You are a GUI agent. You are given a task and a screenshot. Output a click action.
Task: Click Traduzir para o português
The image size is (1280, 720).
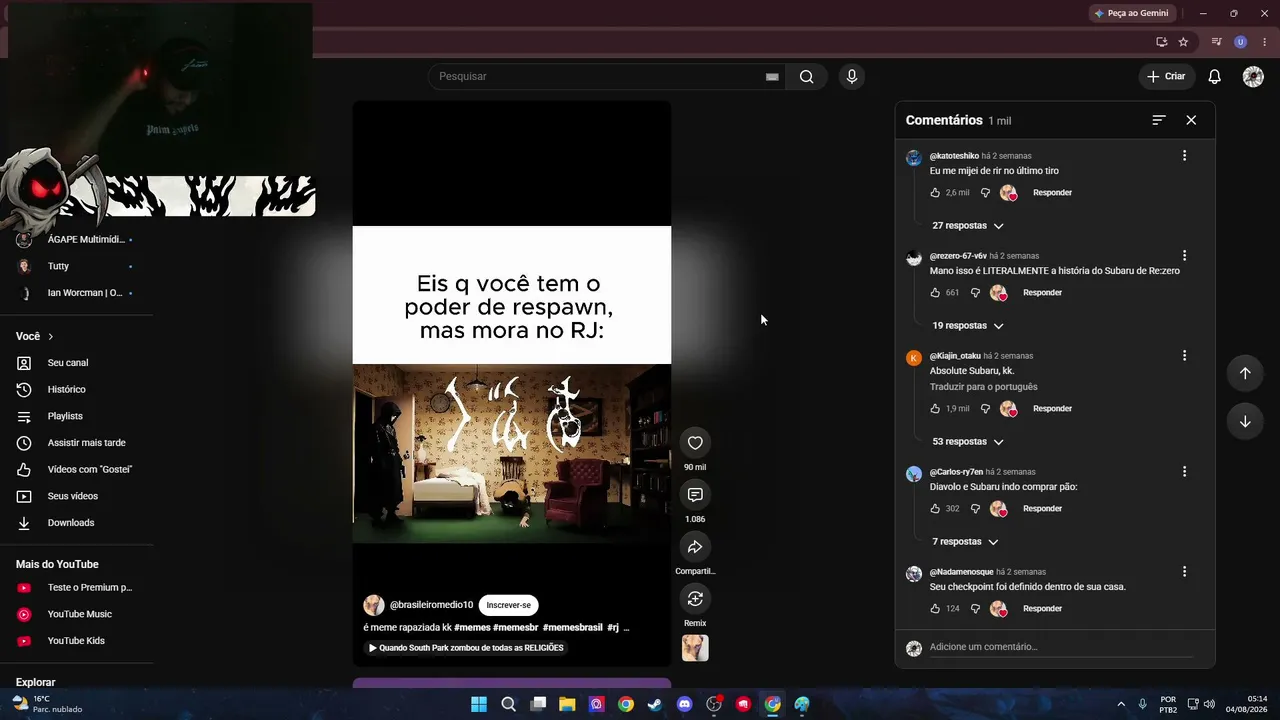pyautogui.click(x=983, y=387)
